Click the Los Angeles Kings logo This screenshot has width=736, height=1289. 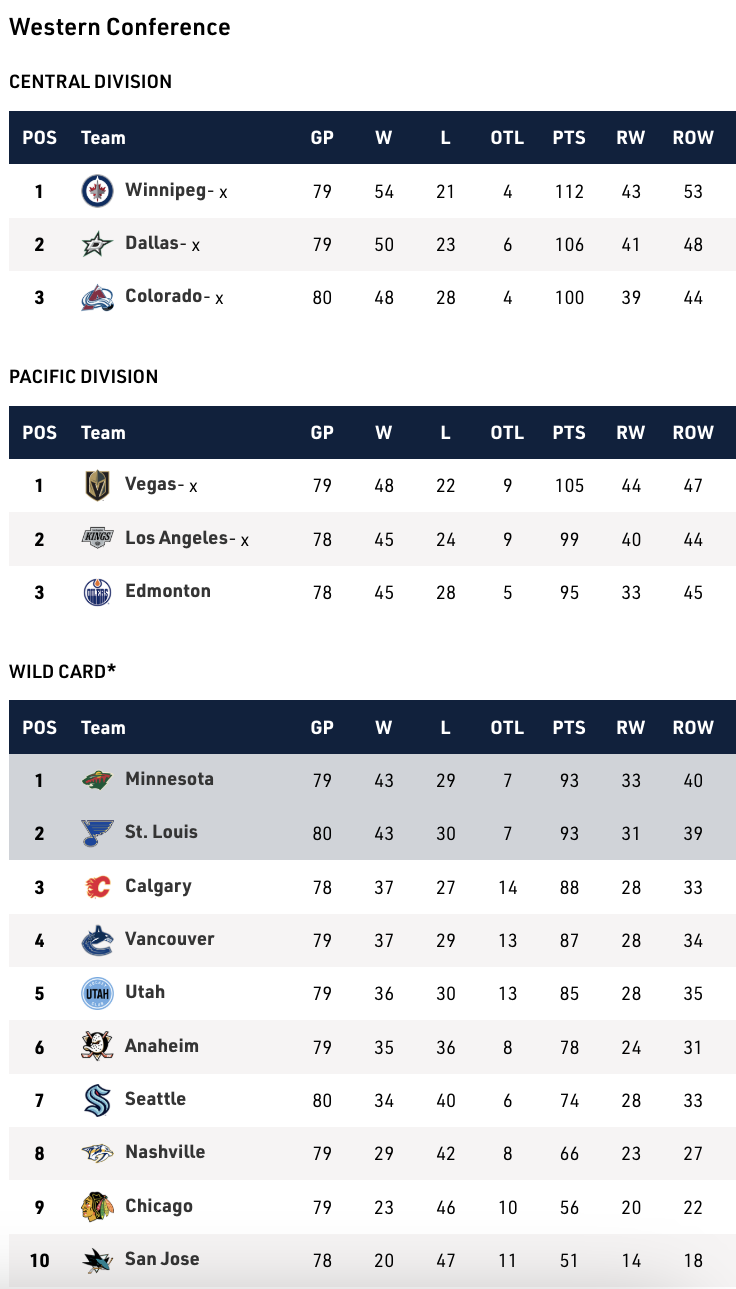click(97, 538)
